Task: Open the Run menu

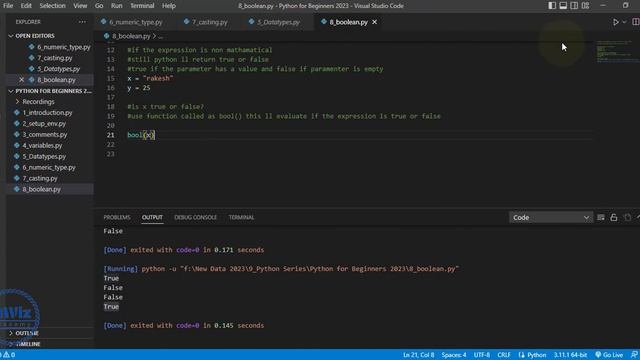Action: 117,6
